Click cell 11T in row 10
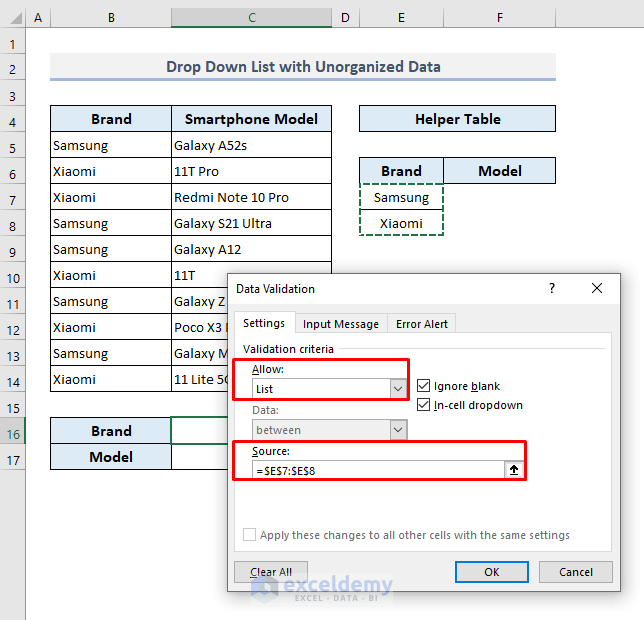The height and width of the screenshot is (620, 644). 200,275
